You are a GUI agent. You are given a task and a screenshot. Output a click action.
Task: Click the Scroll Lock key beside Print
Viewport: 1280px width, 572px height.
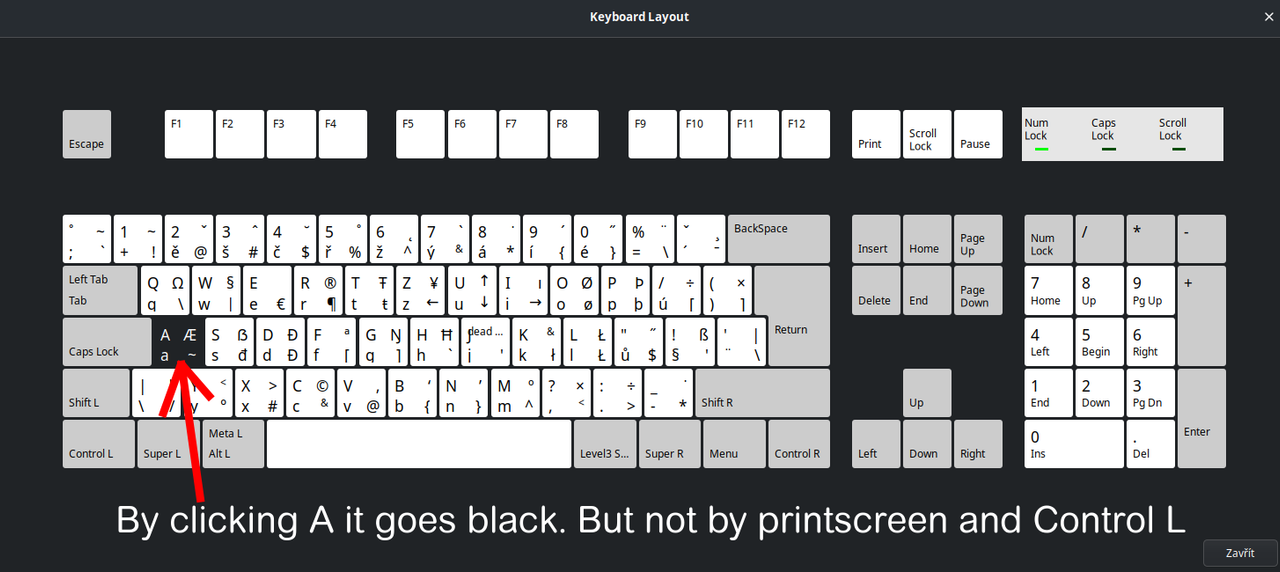point(927,134)
